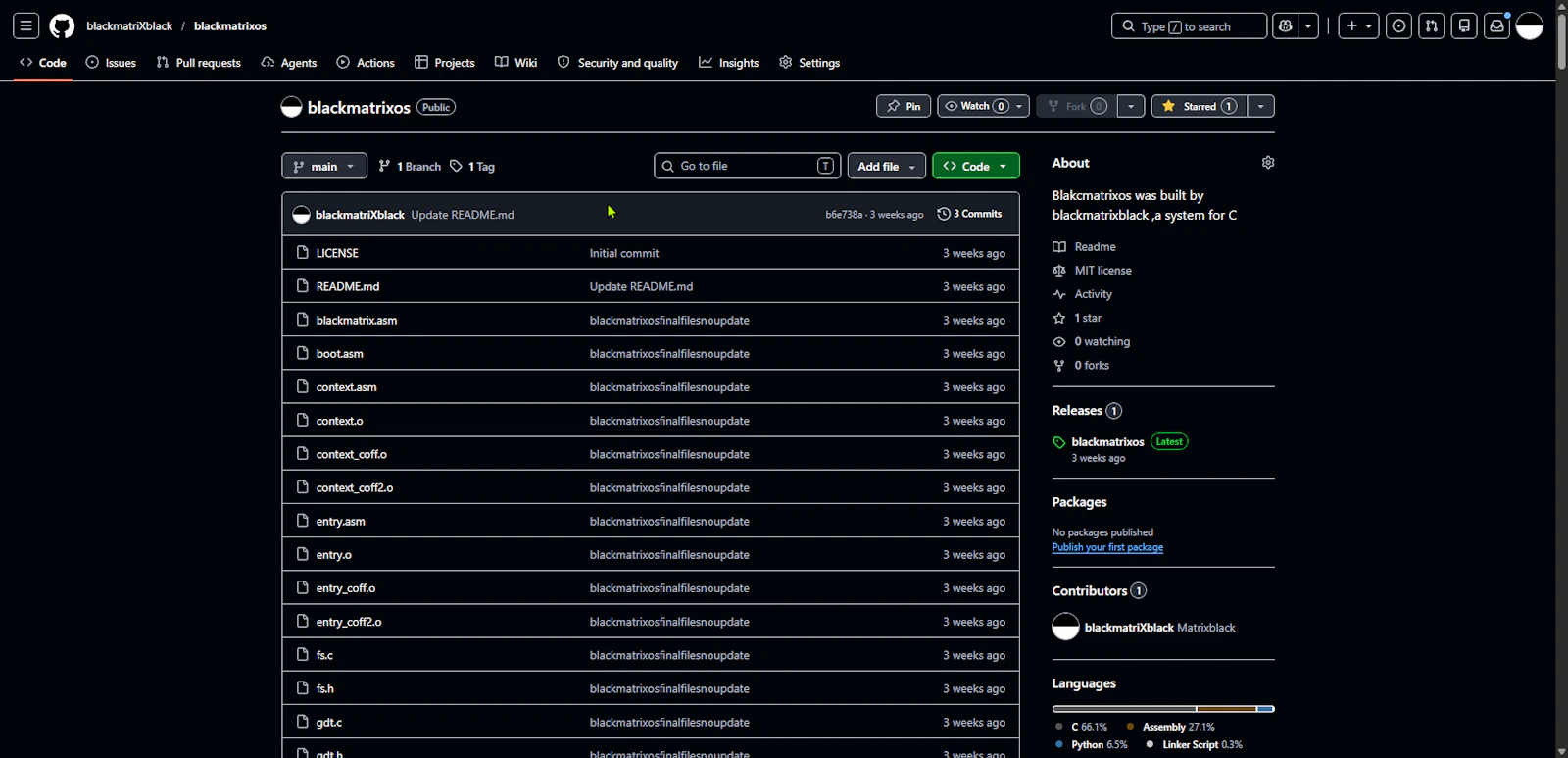Pin this repository with Pin button
This screenshot has width=1568, height=758.
[904, 106]
